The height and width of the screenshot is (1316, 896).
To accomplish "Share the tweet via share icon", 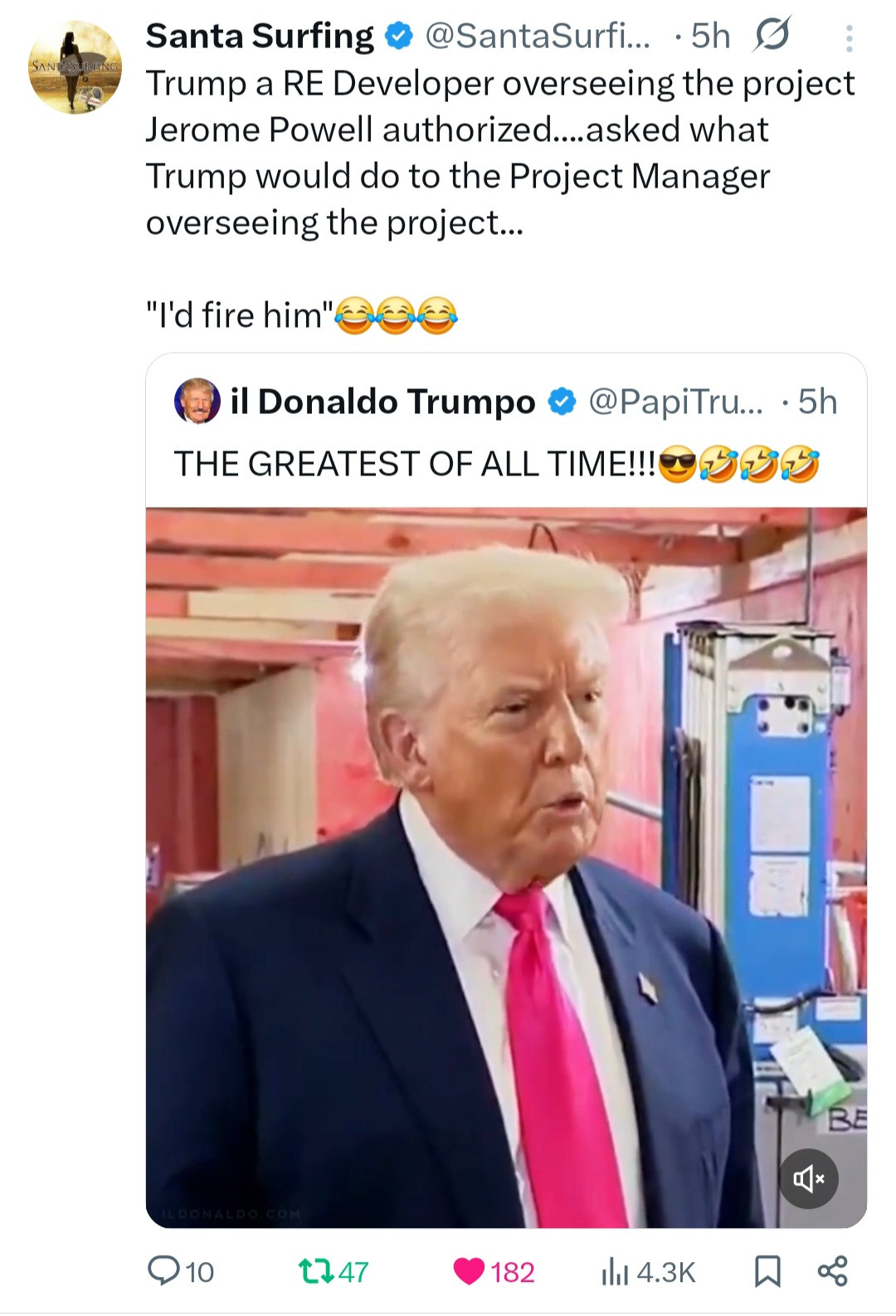I will 832,1270.
